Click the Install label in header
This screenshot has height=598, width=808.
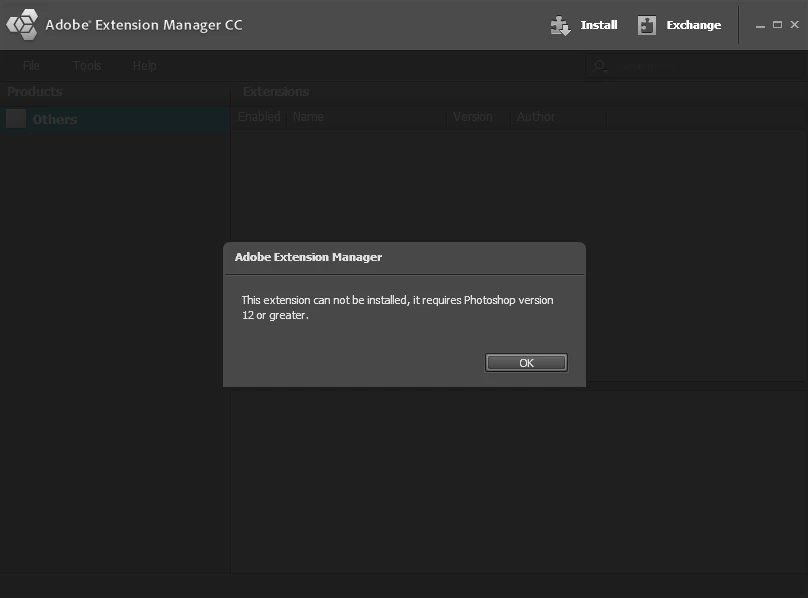[x=599, y=25]
